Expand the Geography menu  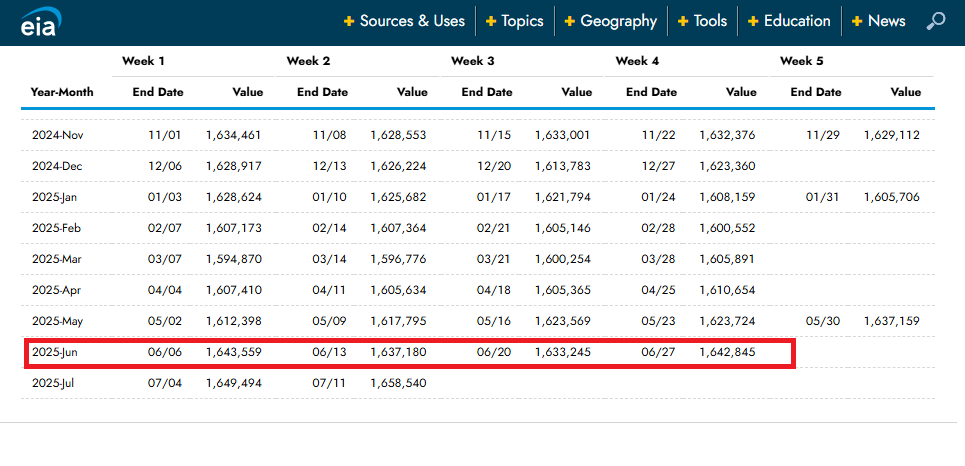[618, 21]
